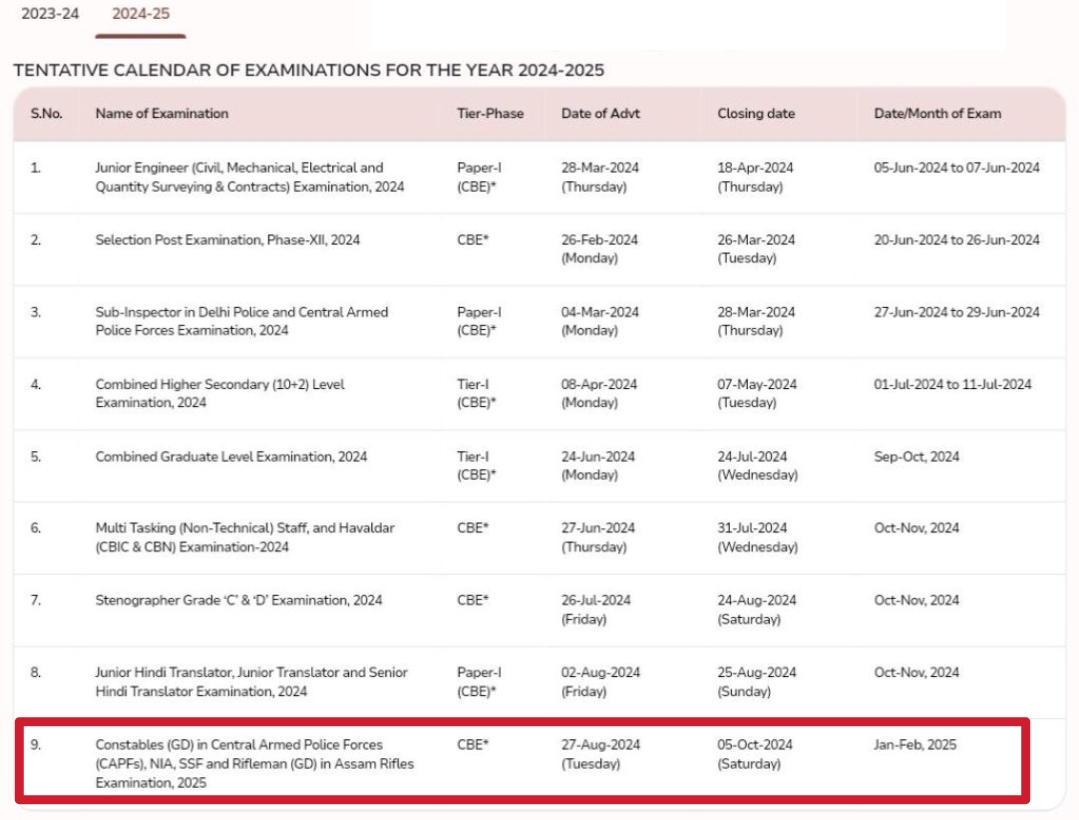
Task: Select Combined Higher Secondary (10+2) Level cell
Action: click(220, 393)
